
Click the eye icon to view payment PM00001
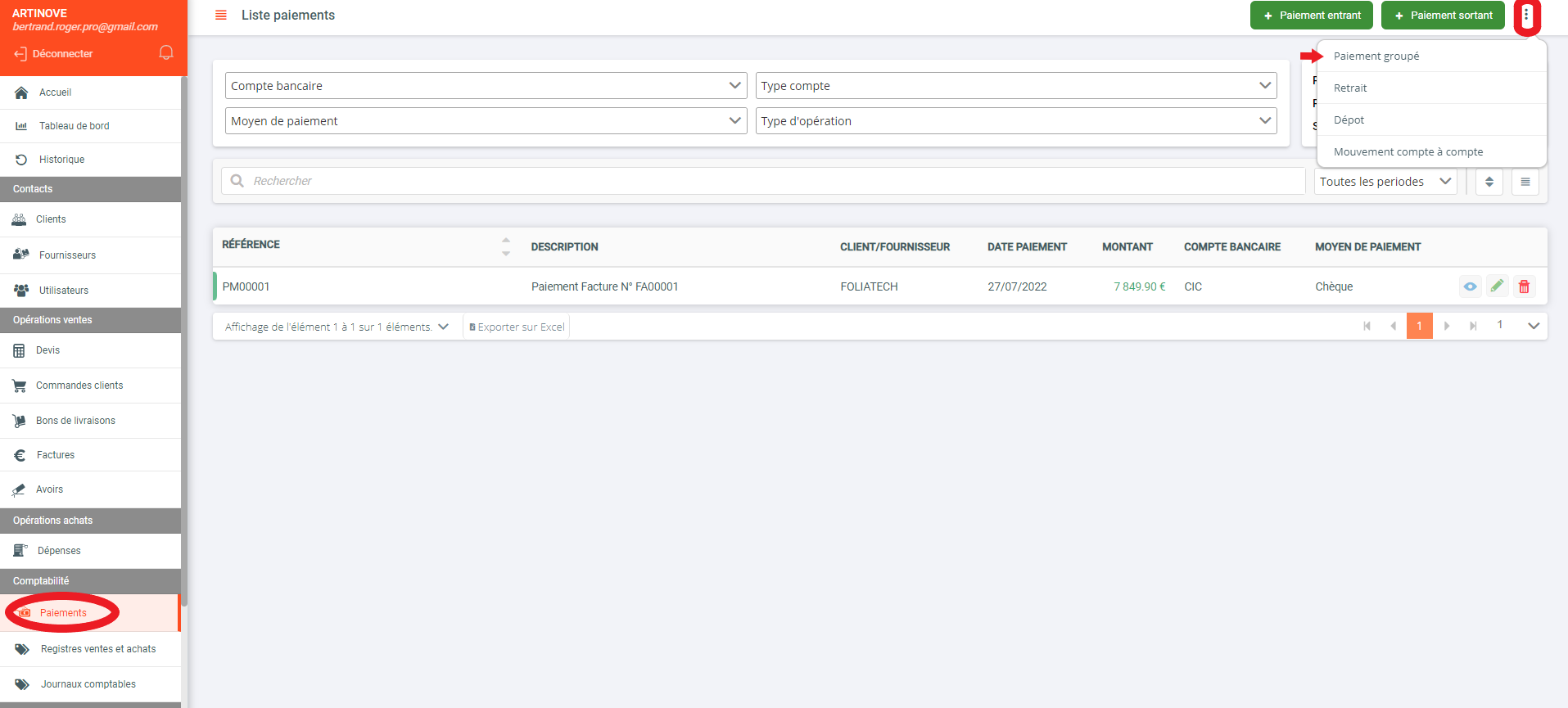[x=1470, y=286]
